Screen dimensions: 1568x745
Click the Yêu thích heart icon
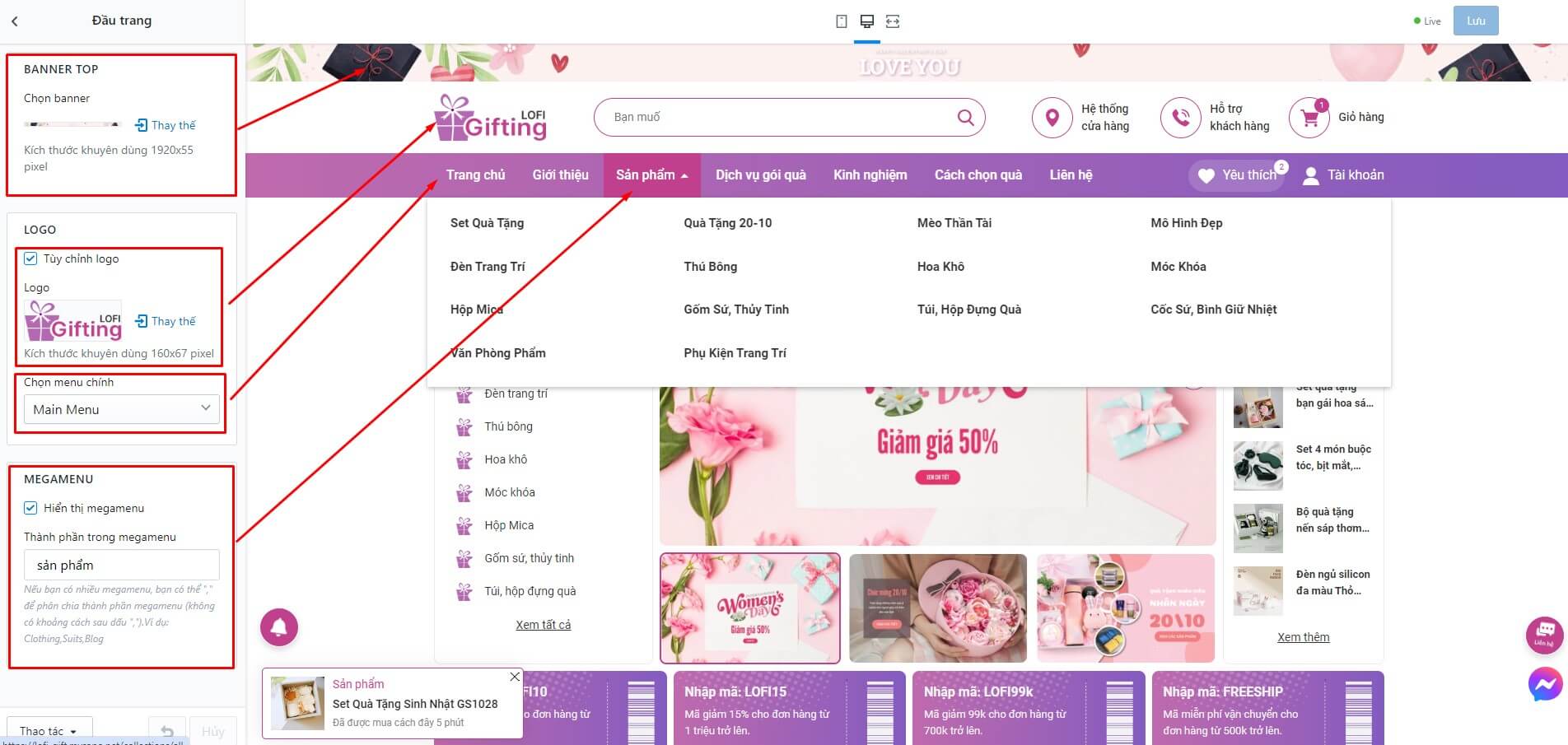click(x=1206, y=175)
